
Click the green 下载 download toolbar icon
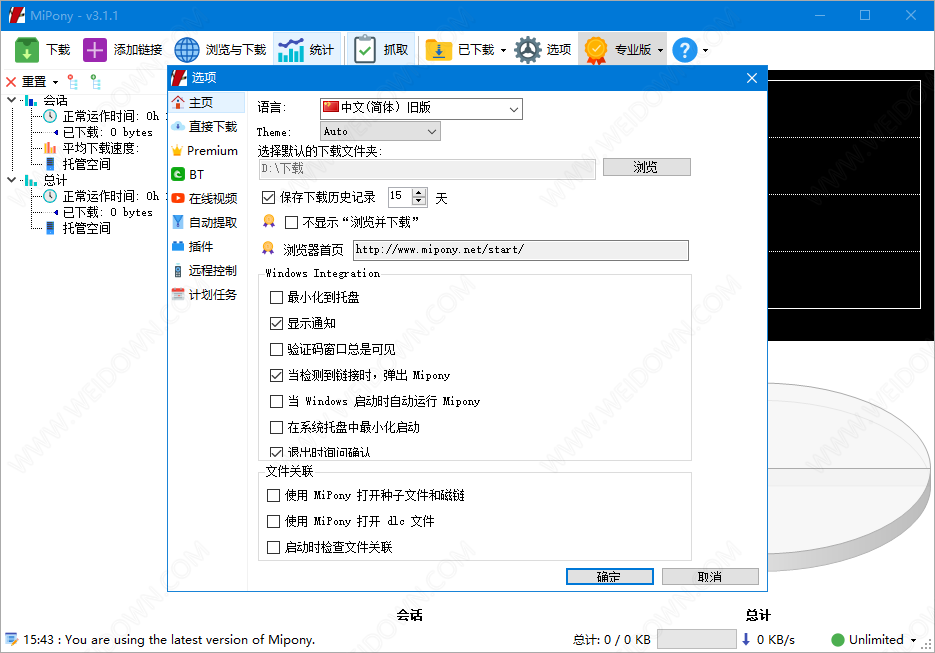pos(26,50)
